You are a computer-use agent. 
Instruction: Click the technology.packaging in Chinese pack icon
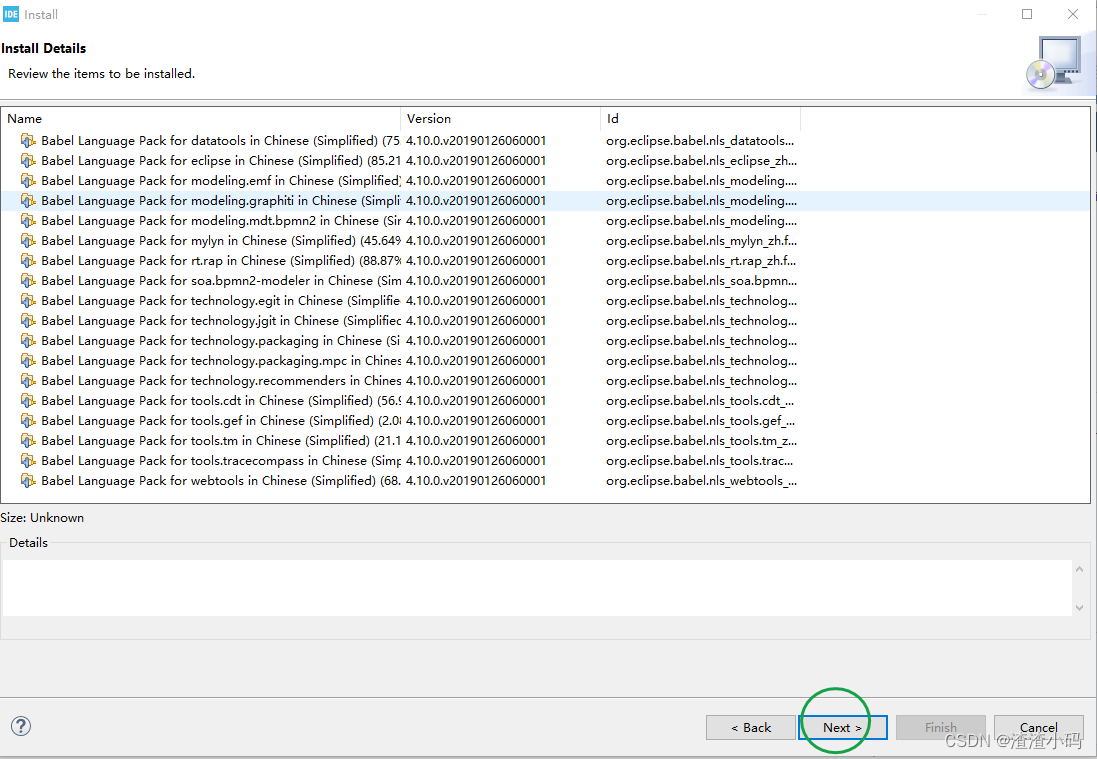pyautogui.click(x=28, y=341)
